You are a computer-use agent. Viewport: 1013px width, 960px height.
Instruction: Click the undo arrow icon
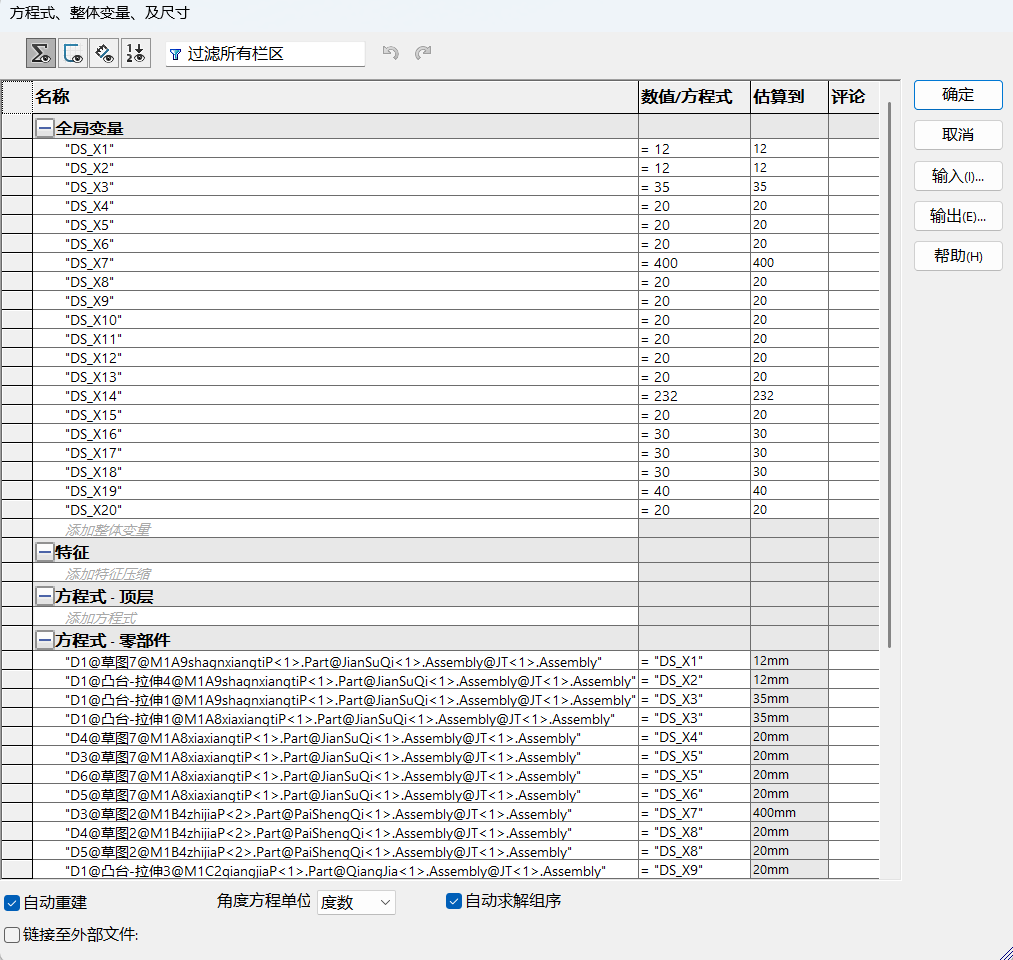click(390, 52)
